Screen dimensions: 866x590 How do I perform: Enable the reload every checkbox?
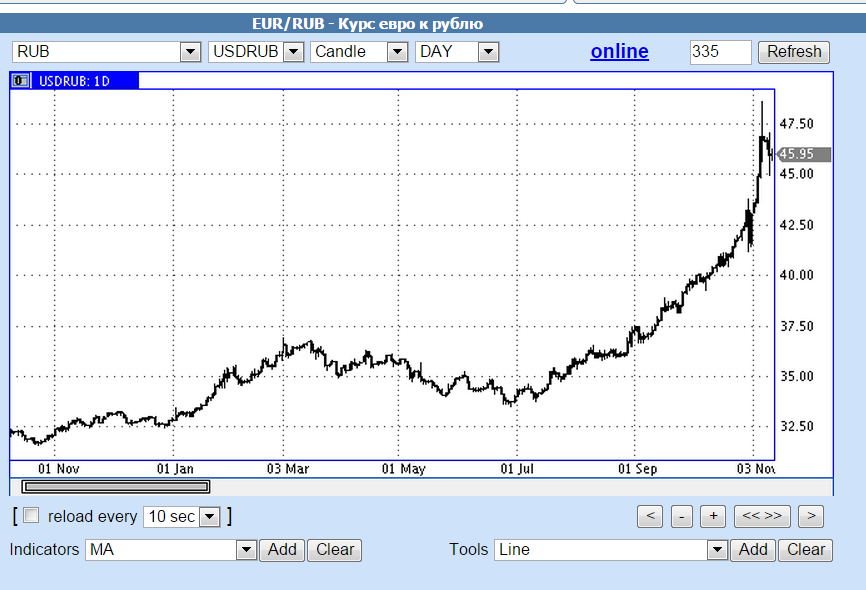(31, 516)
